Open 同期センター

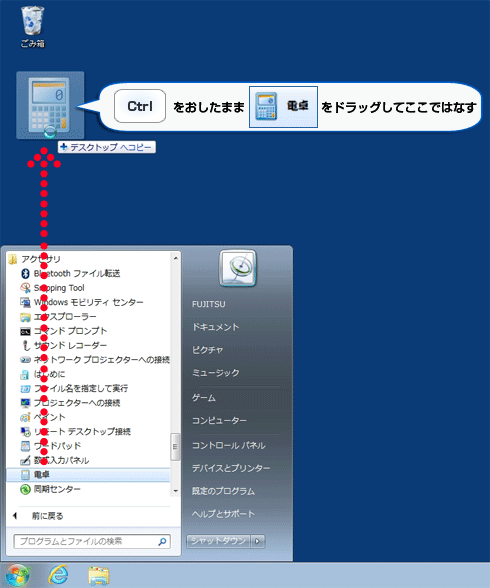51,489
